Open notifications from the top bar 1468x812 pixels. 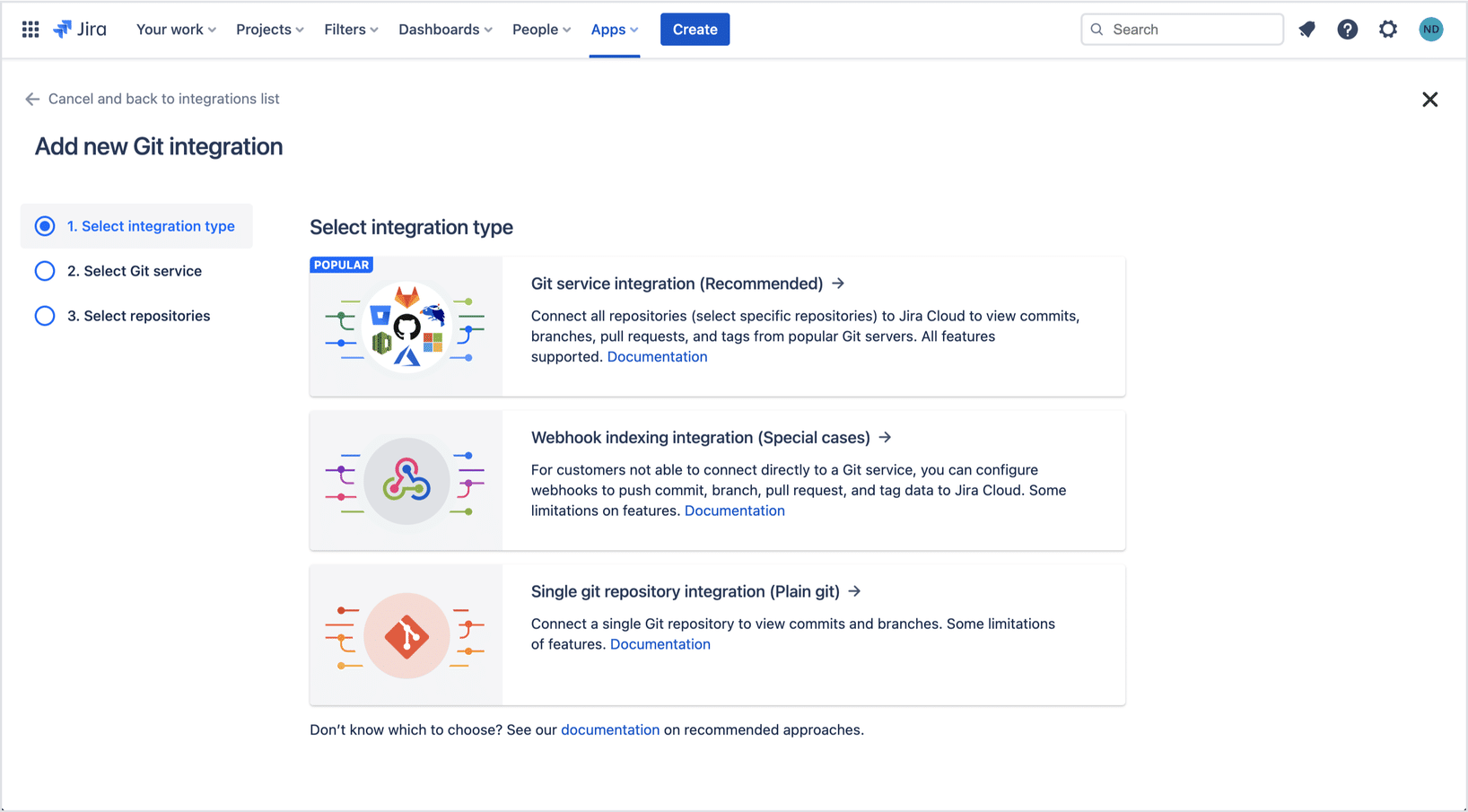pyautogui.click(x=1306, y=29)
